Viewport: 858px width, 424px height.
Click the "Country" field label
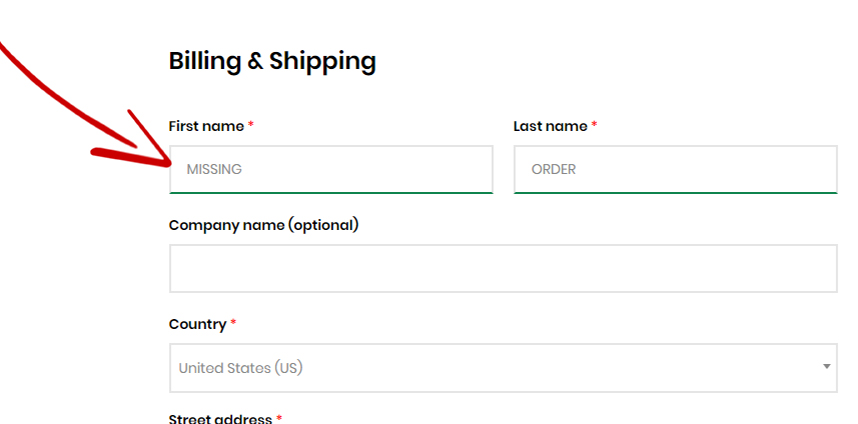198,324
